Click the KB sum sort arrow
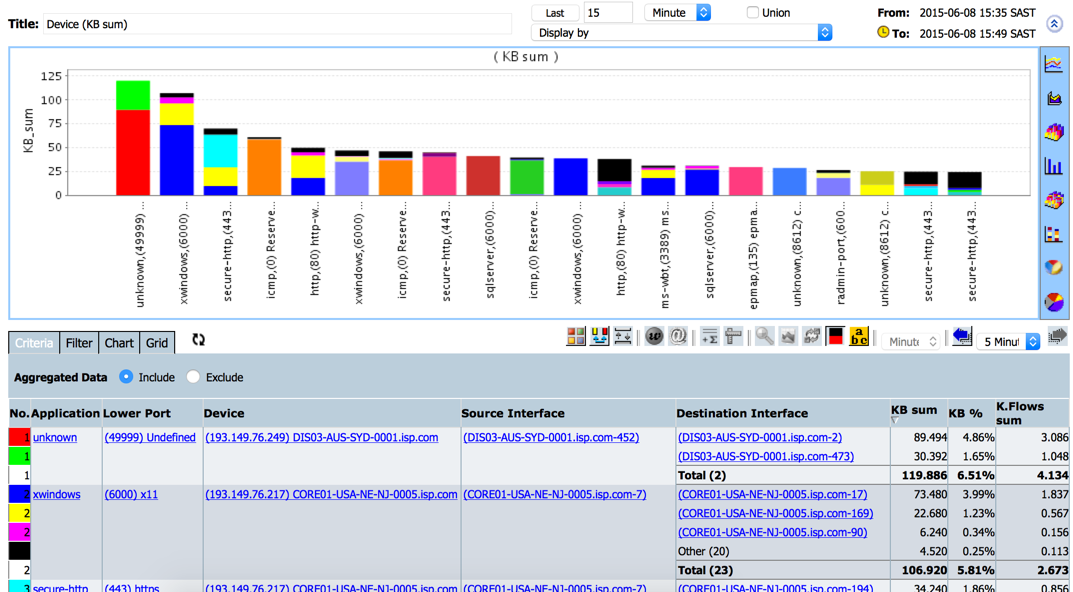1073x592 pixels. pos(894,420)
